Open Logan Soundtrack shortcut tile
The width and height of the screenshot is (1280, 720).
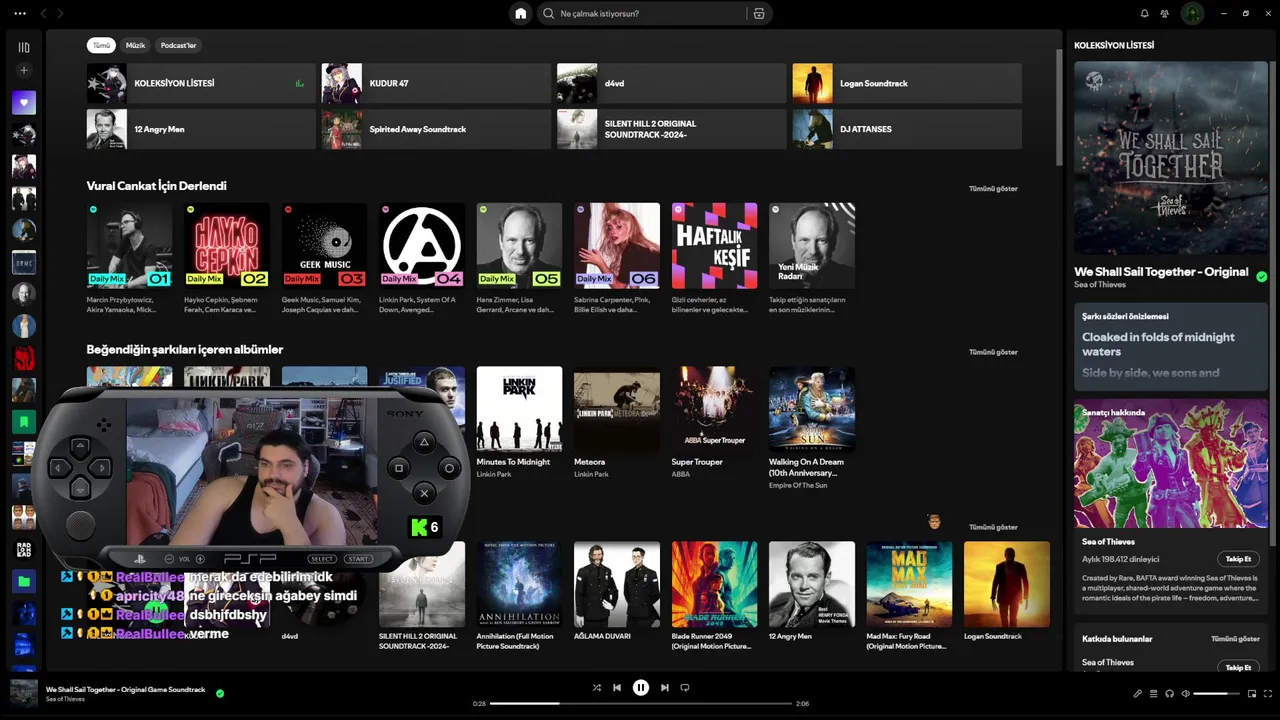coord(907,83)
